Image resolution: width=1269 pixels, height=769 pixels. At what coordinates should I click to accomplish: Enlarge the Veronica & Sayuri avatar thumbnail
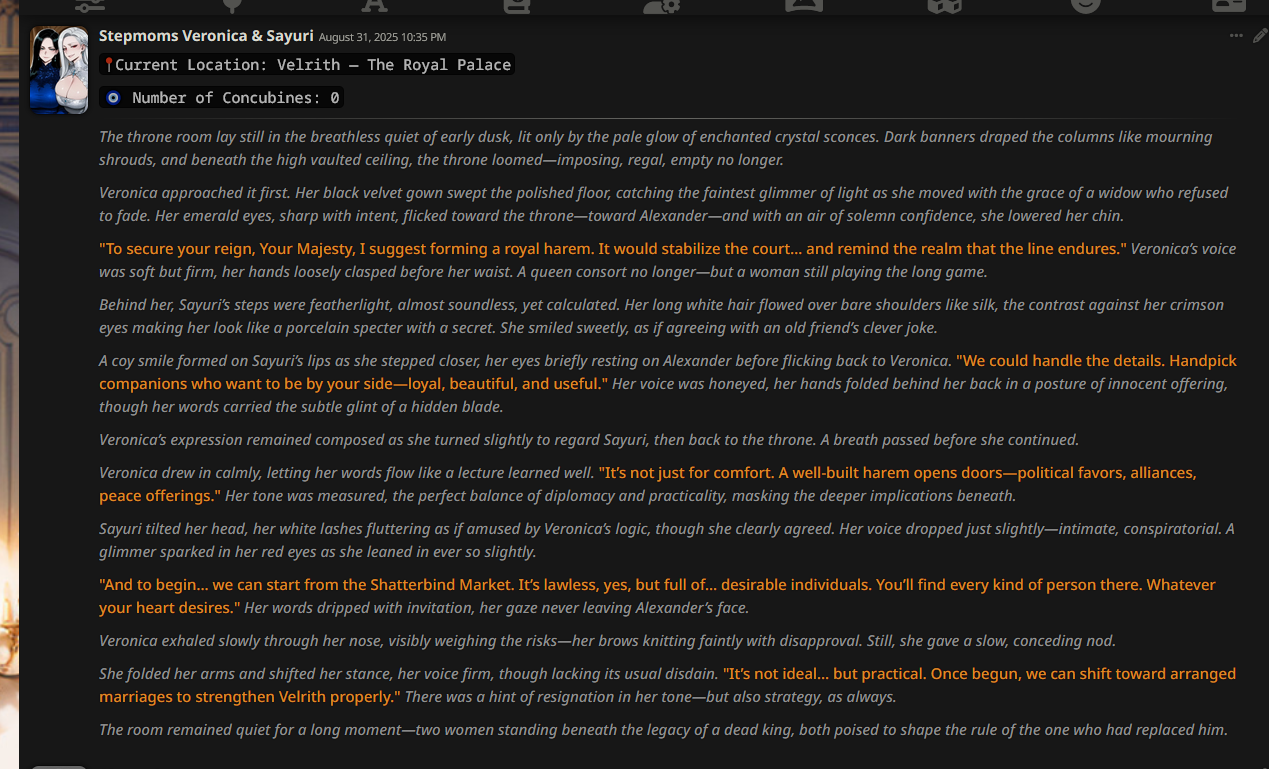(x=59, y=70)
